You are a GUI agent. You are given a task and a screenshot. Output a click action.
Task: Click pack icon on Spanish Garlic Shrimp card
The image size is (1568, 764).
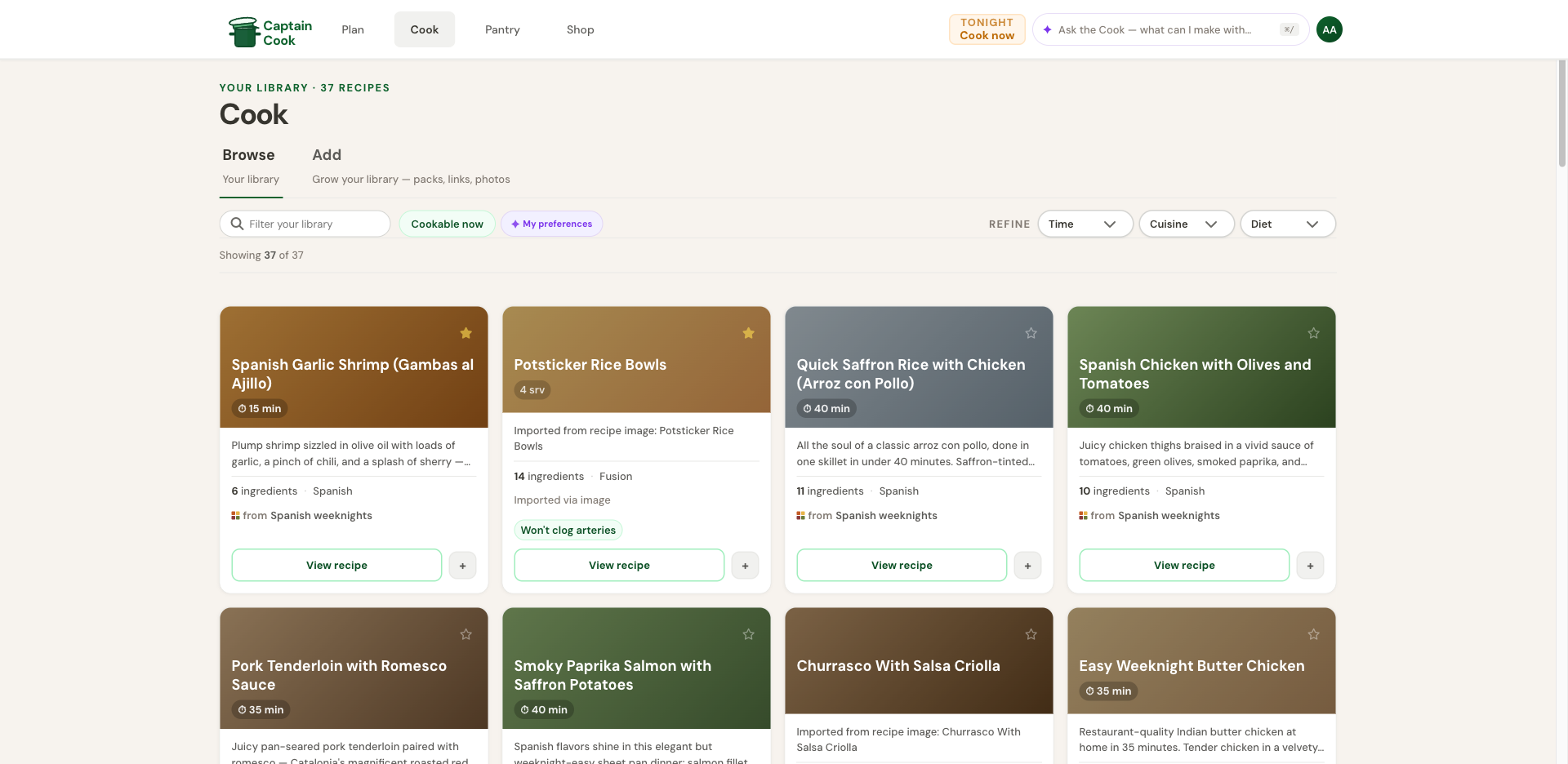[x=235, y=516]
